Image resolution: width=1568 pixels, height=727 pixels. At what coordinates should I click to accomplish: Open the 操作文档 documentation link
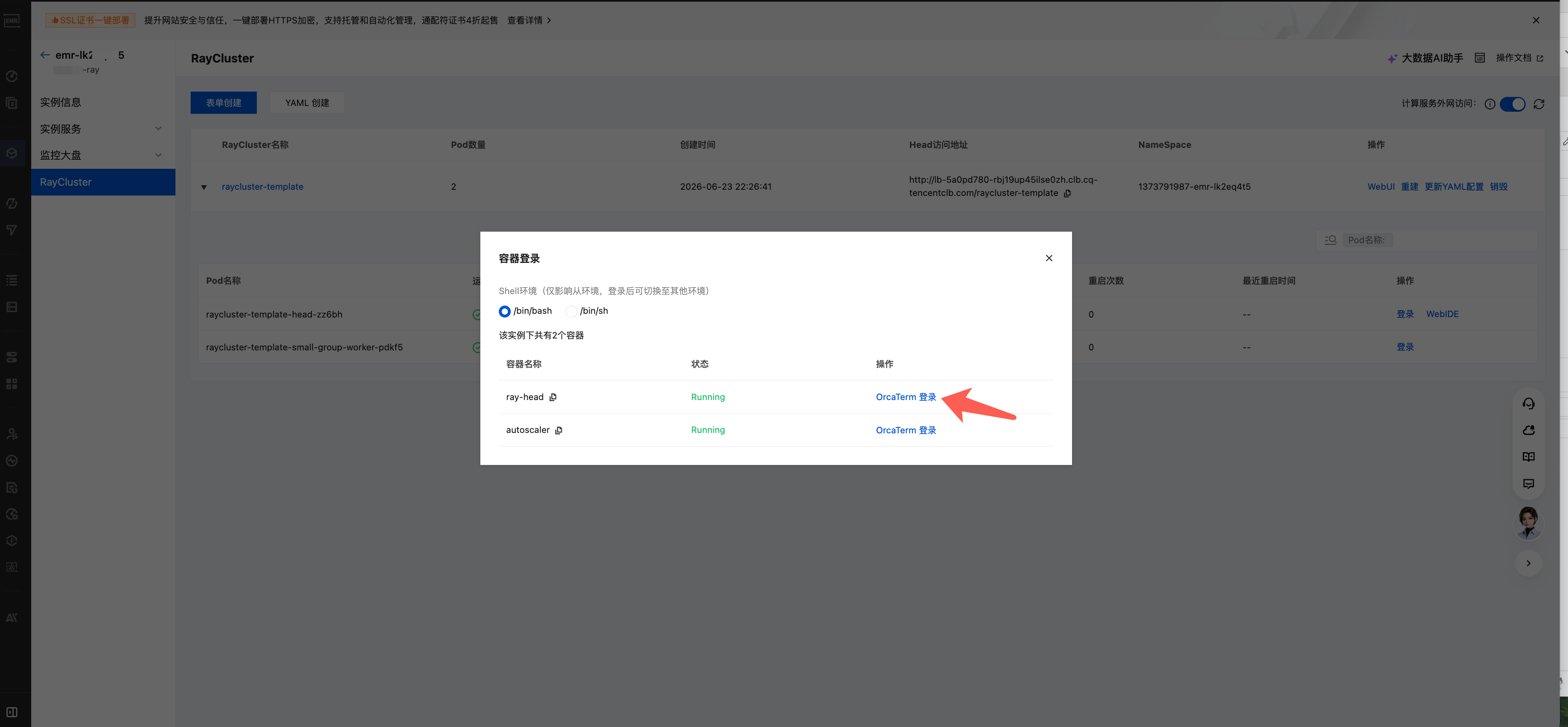click(1519, 58)
